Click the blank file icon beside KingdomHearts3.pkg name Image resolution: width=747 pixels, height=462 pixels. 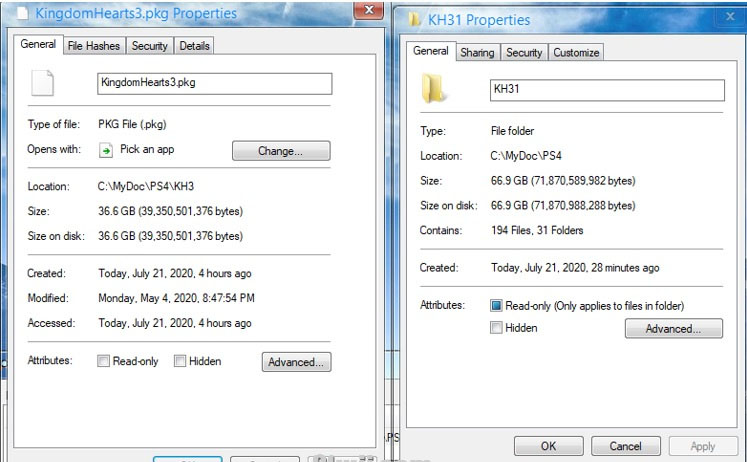[x=42, y=83]
